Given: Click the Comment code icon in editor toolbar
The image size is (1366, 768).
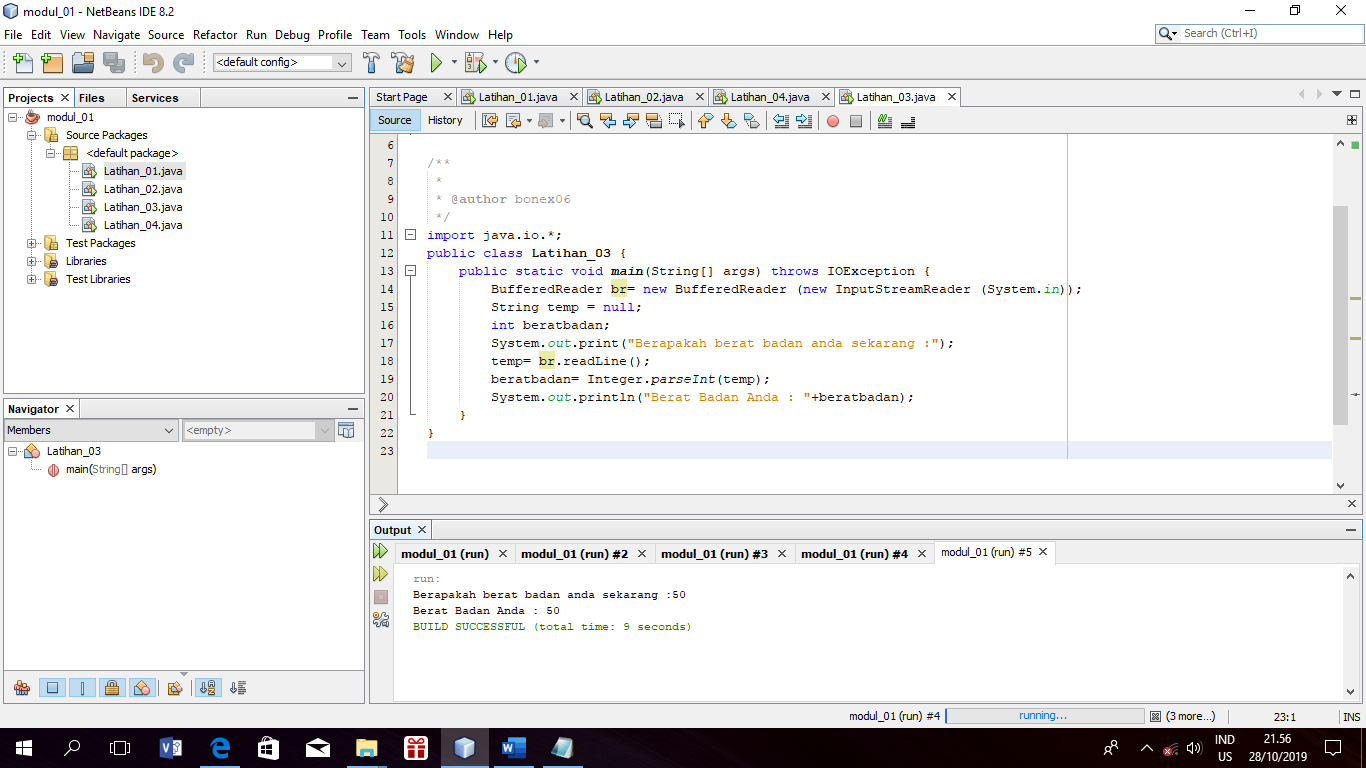Looking at the screenshot, I should [885, 121].
